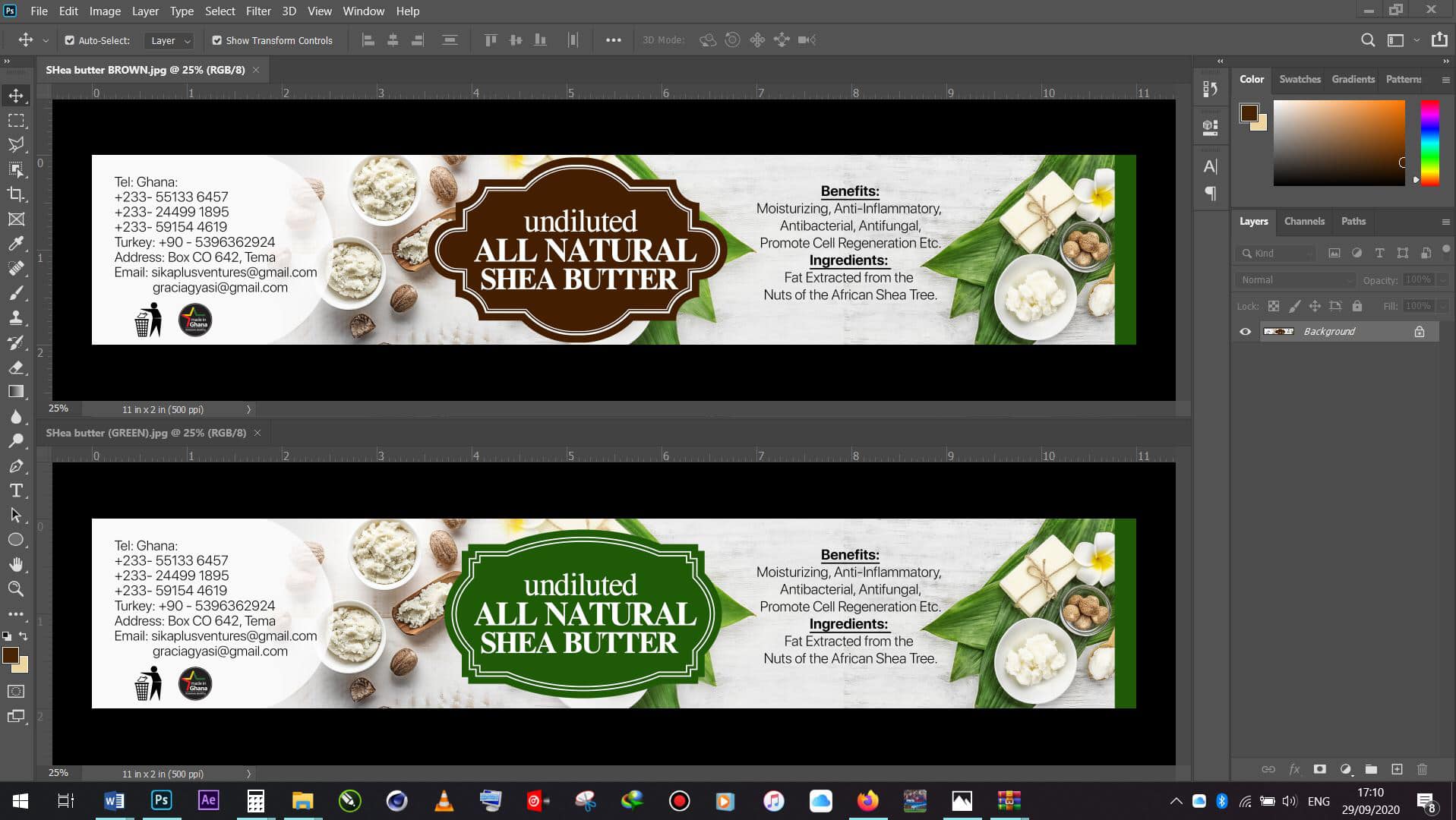
Task: Toggle lock position
Action: [1315, 306]
